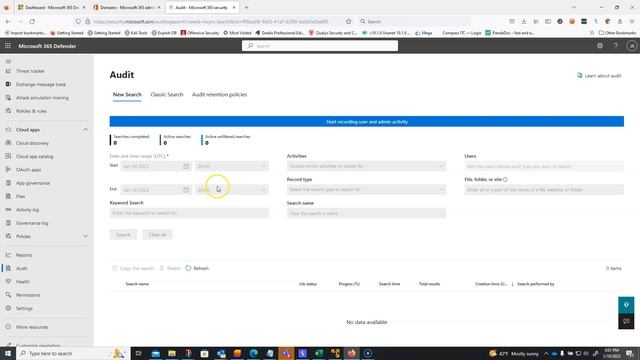The height and width of the screenshot is (360, 640).
Task: Open the Defender settings gear in header
Action: point(600,46)
